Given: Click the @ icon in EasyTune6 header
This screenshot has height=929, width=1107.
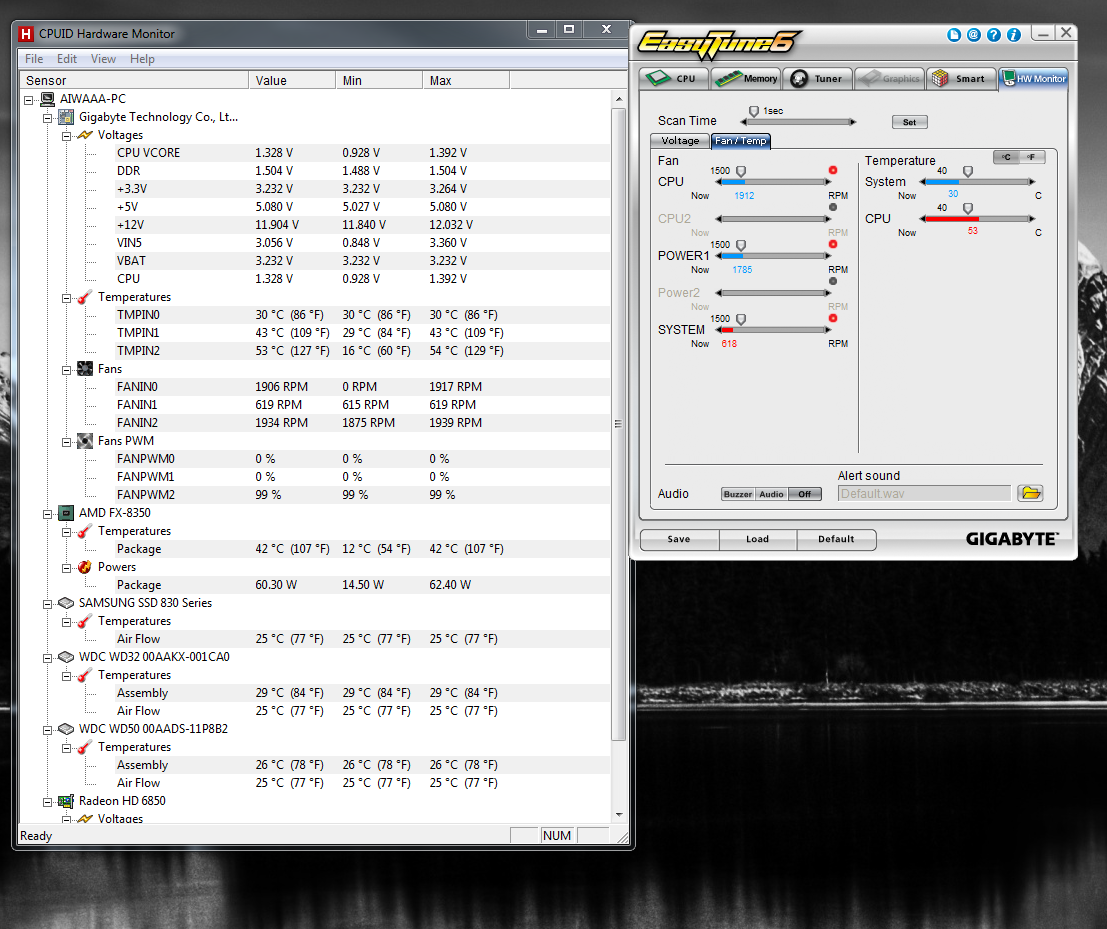Looking at the screenshot, I should point(974,35).
